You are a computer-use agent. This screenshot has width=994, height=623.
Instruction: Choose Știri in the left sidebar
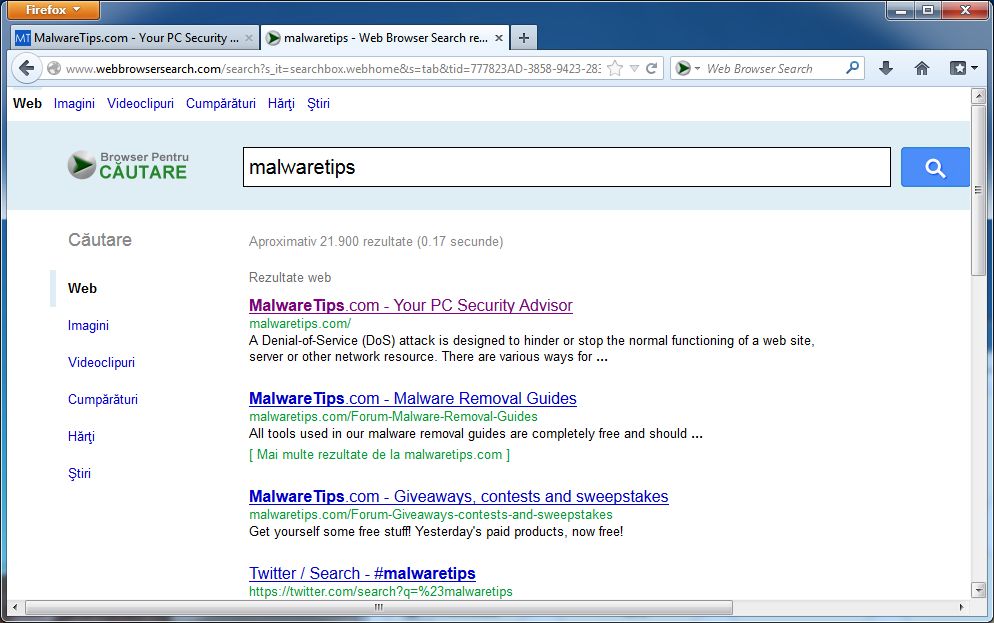pos(79,473)
